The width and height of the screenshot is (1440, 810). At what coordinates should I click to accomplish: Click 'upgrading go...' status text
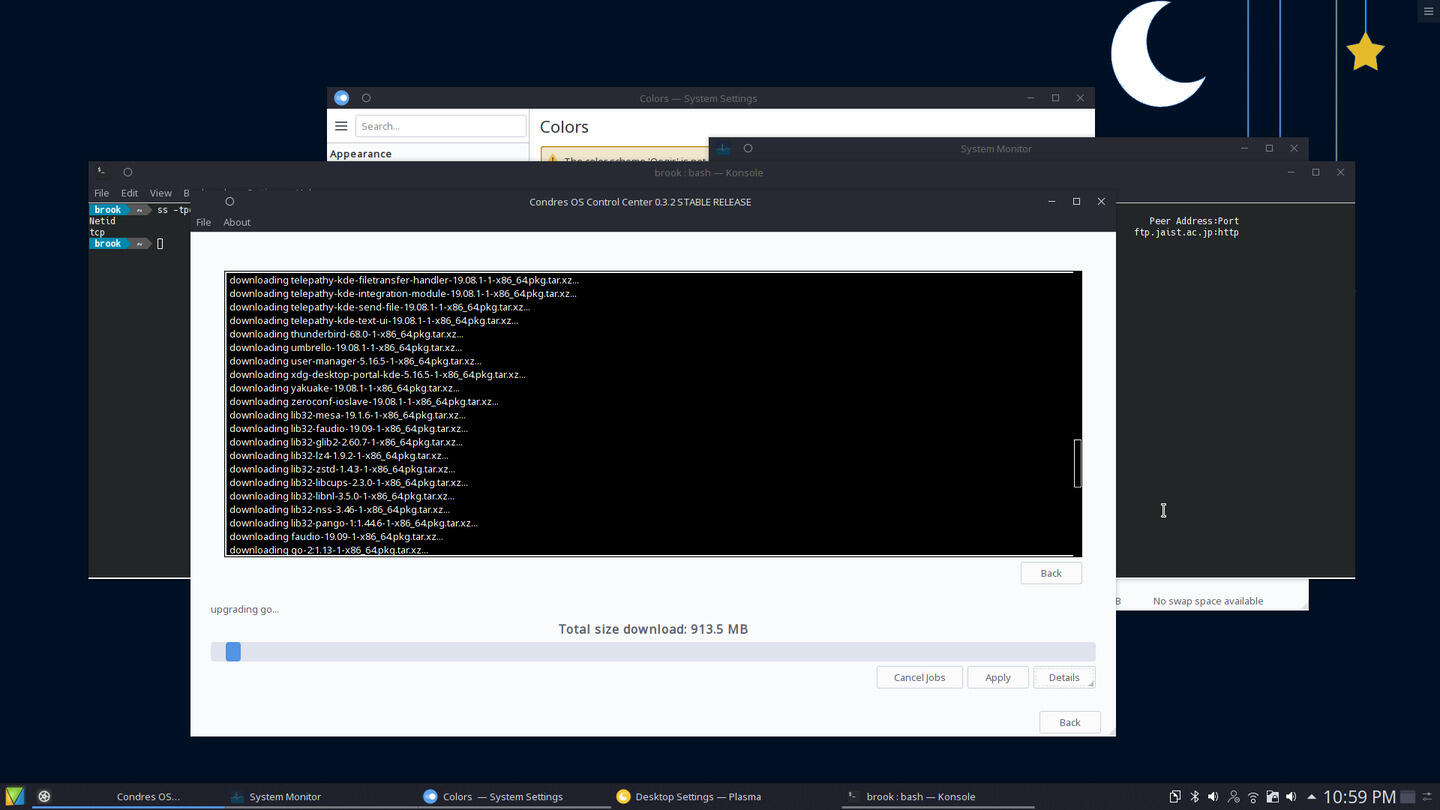tap(245, 609)
